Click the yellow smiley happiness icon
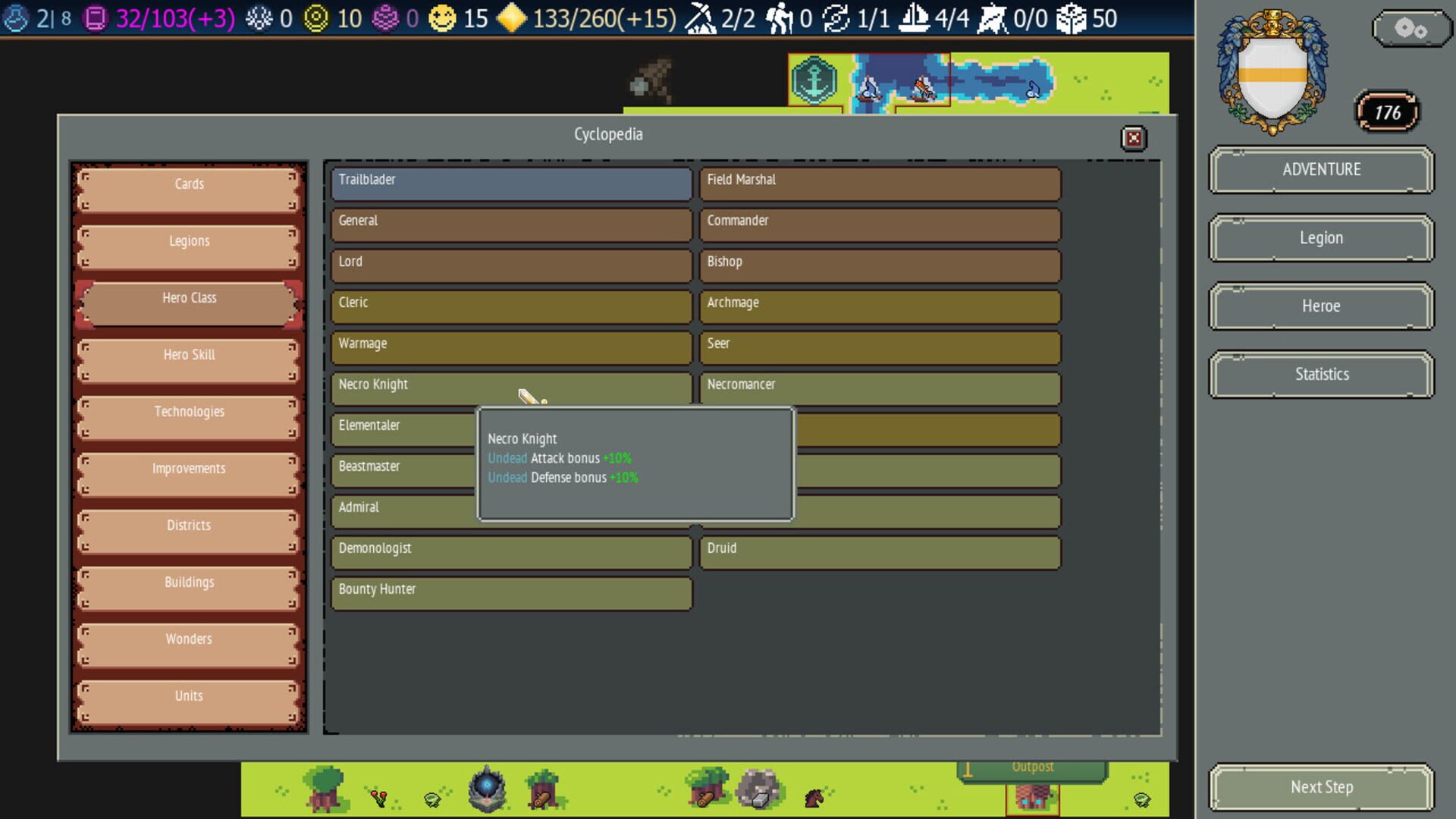This screenshot has height=819, width=1456. tap(442, 18)
